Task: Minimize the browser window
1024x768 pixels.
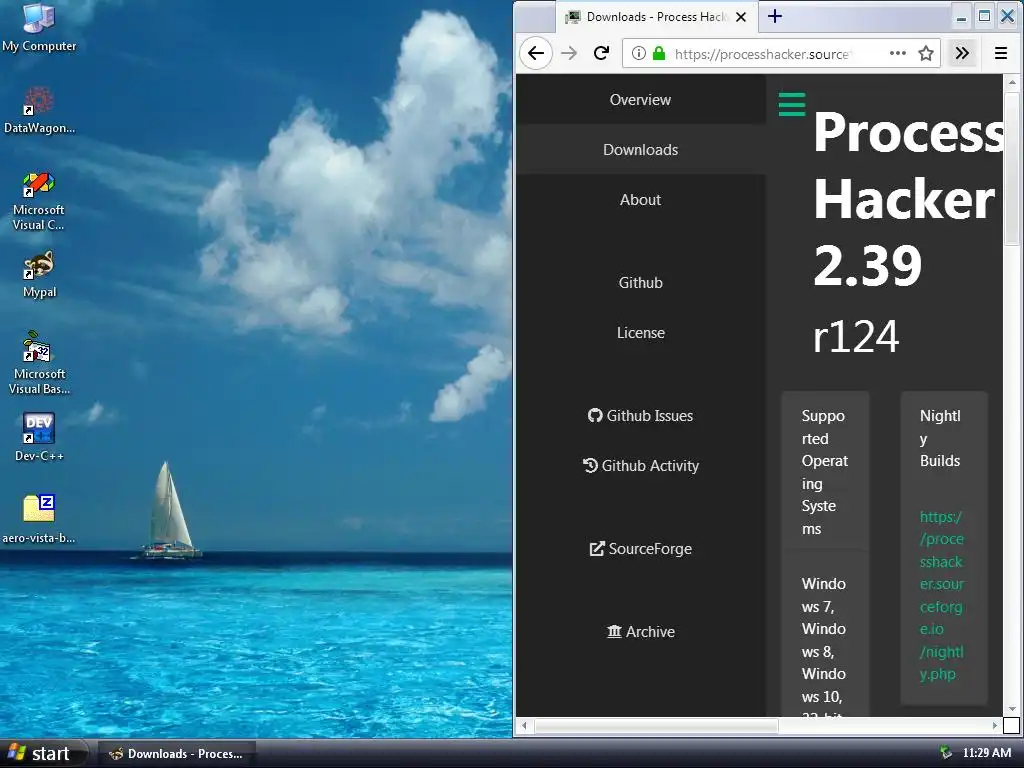Action: click(961, 17)
